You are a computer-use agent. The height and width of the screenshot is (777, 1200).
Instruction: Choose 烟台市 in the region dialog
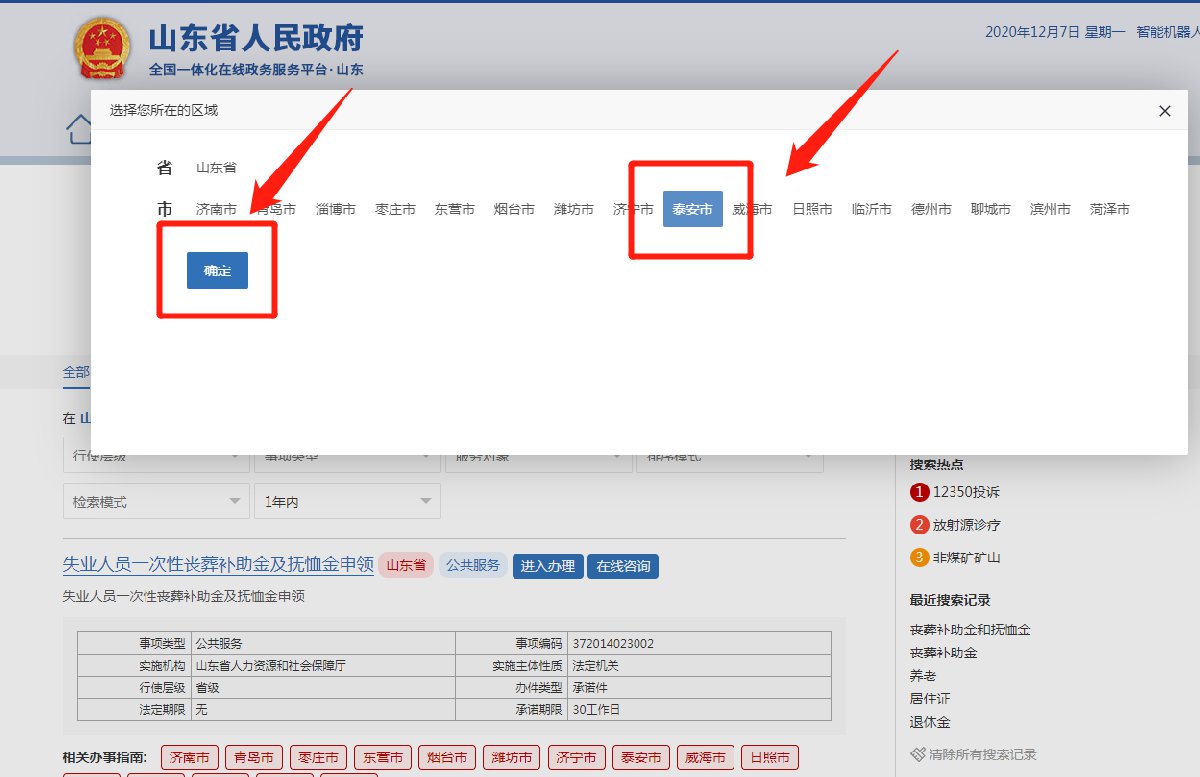pyautogui.click(x=514, y=209)
